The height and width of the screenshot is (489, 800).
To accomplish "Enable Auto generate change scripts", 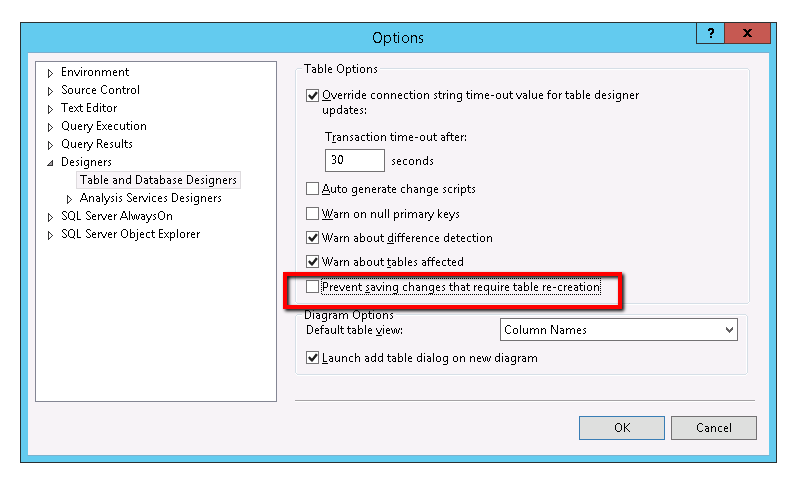I will point(313,189).
